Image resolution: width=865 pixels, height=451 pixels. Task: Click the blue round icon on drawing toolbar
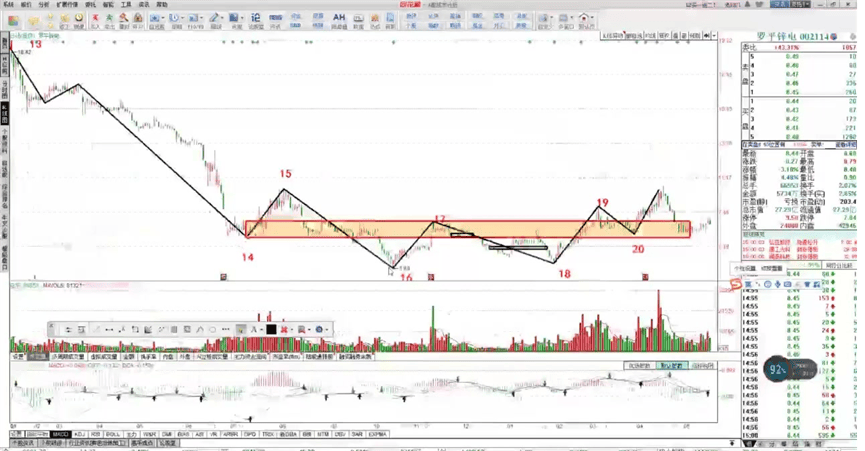(x=319, y=329)
